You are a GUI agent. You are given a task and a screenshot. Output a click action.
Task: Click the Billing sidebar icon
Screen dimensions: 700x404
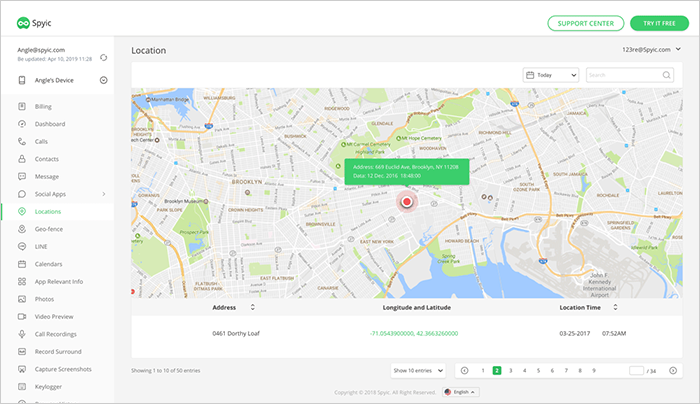click(22, 106)
